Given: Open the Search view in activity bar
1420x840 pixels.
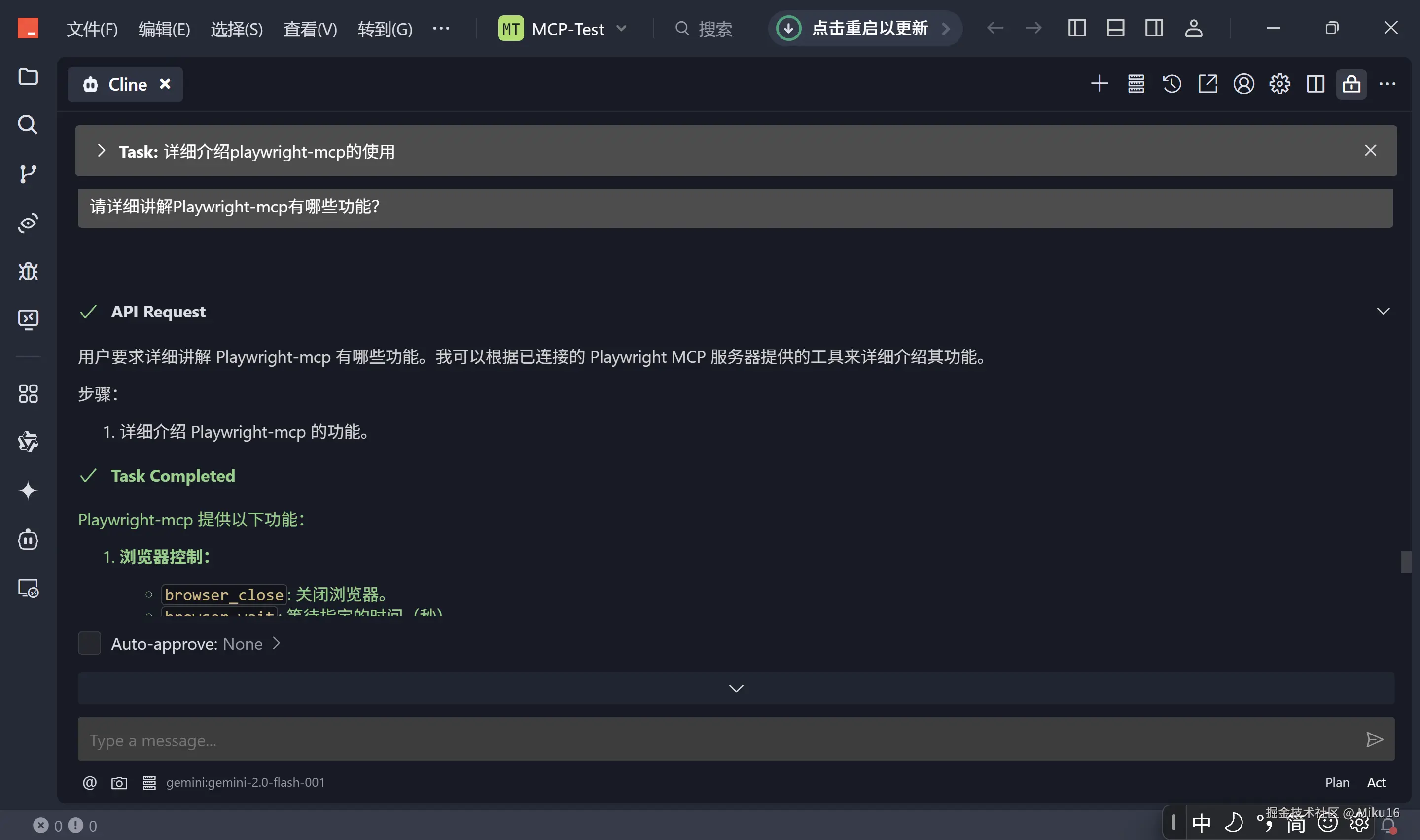Looking at the screenshot, I should coord(28,125).
